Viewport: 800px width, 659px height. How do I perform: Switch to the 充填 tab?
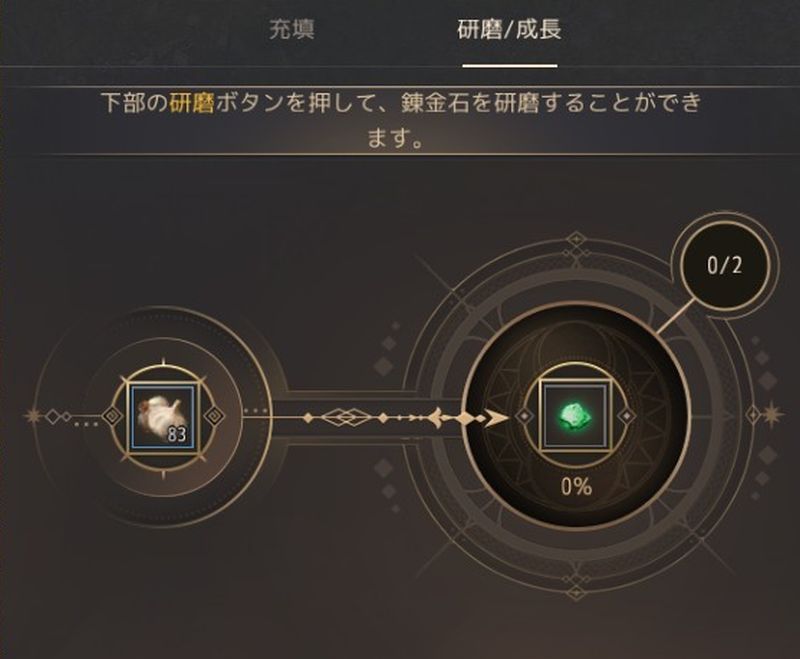pyautogui.click(x=291, y=30)
